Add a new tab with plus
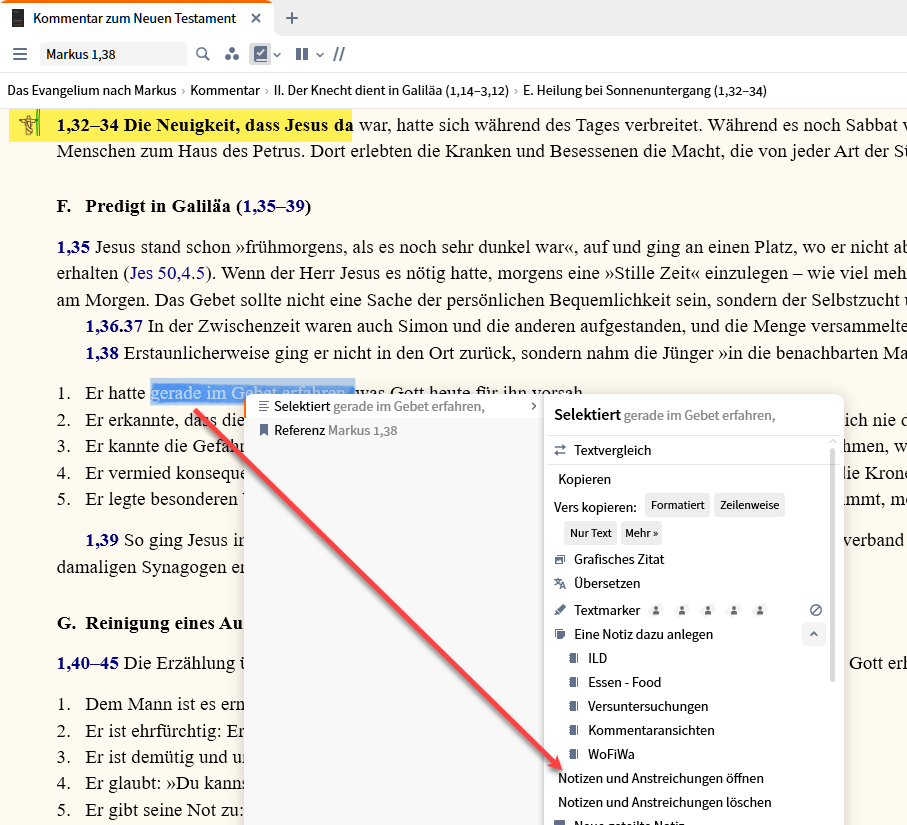 point(292,19)
